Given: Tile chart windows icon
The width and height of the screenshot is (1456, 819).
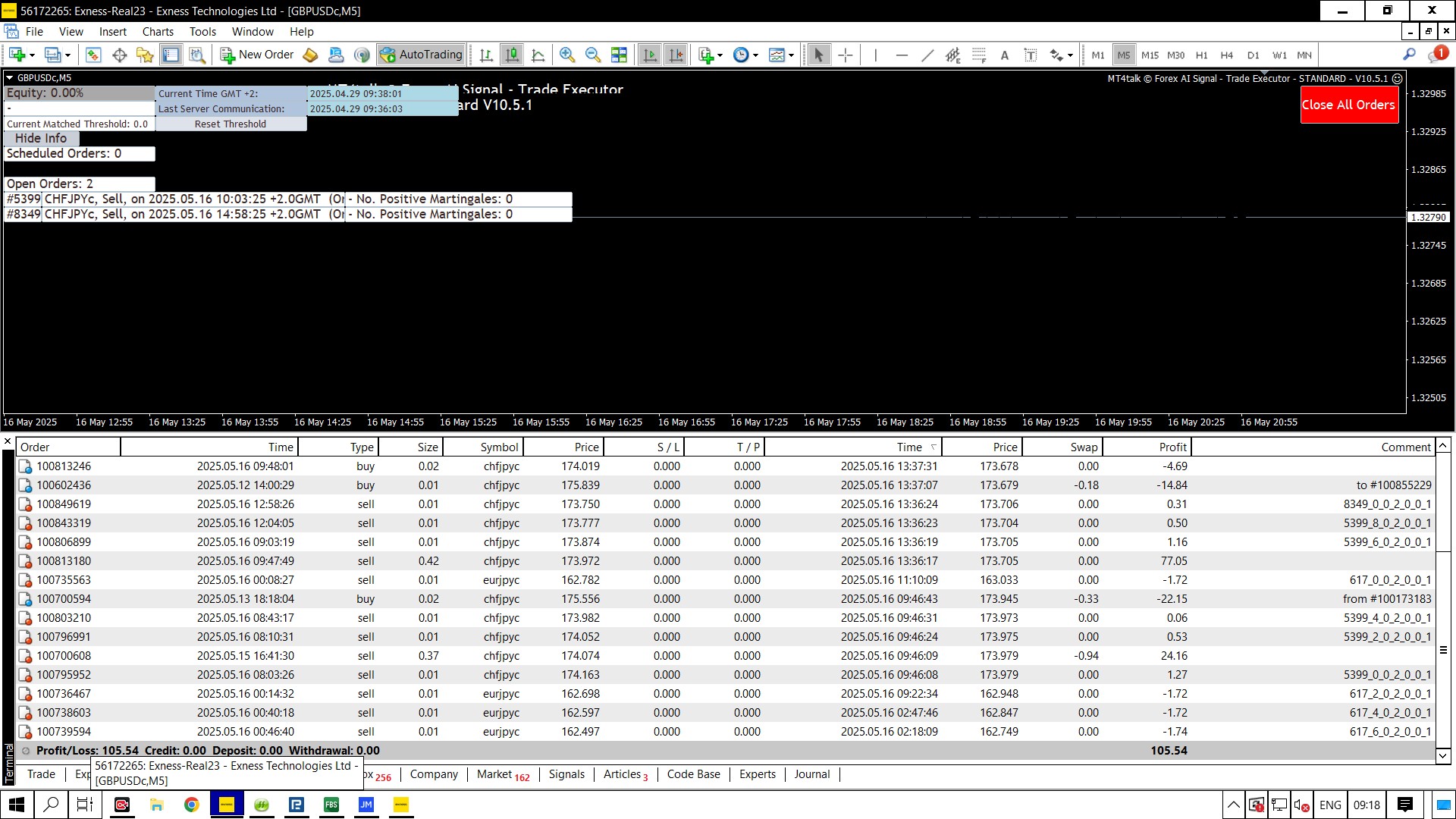Looking at the screenshot, I should [x=619, y=55].
